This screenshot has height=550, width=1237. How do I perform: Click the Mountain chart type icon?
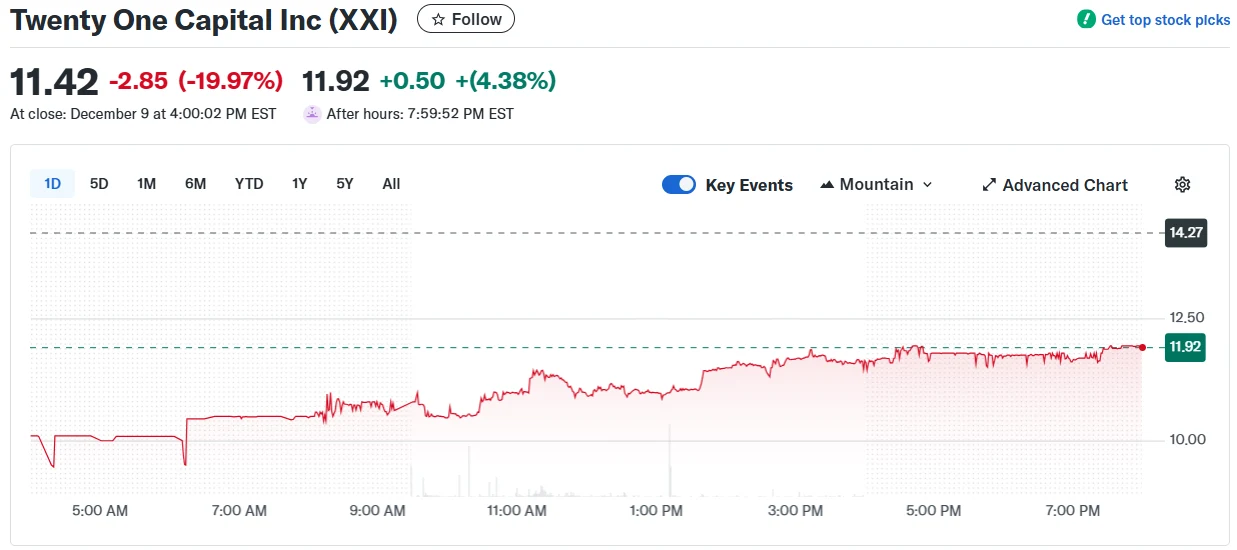click(827, 185)
